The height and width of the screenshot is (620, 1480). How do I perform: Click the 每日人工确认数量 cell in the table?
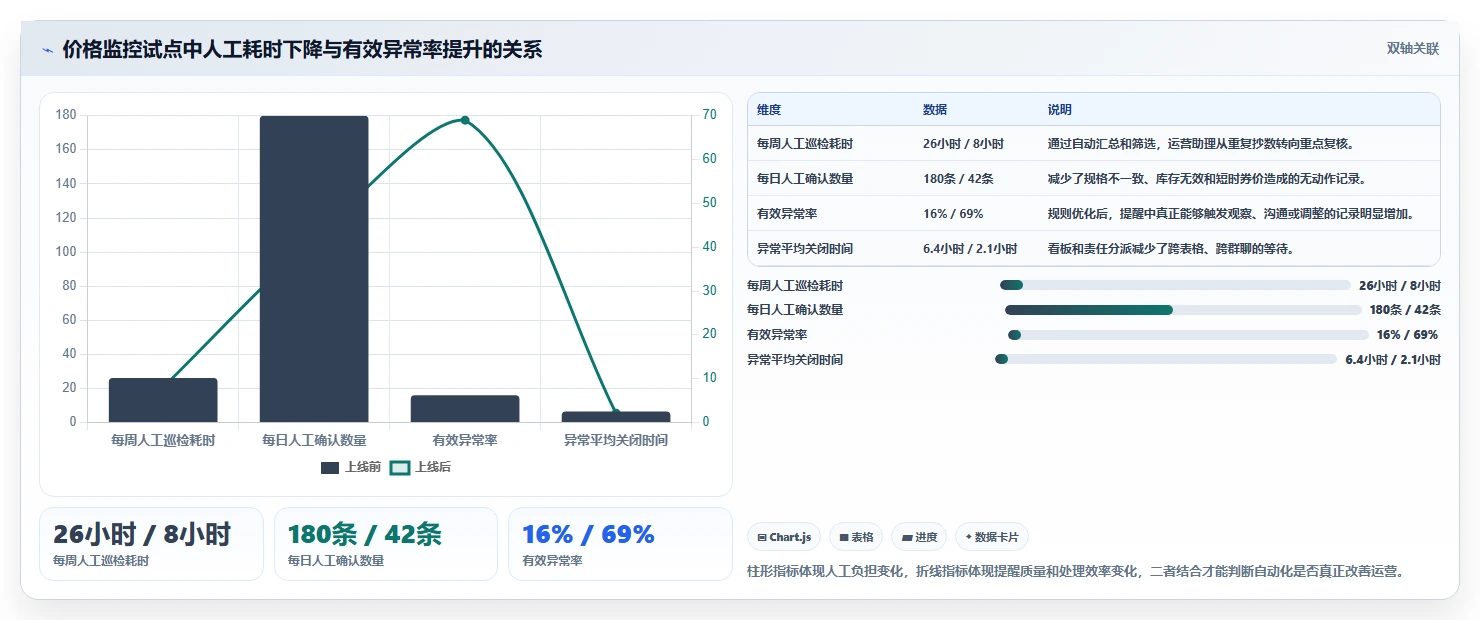(x=805, y=179)
